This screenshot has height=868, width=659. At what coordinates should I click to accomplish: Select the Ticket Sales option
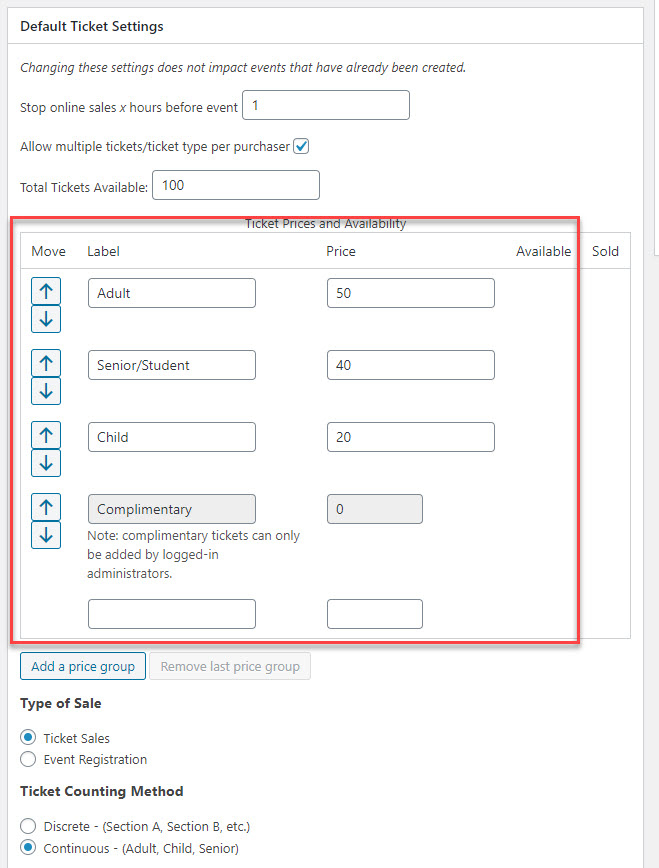(28, 738)
